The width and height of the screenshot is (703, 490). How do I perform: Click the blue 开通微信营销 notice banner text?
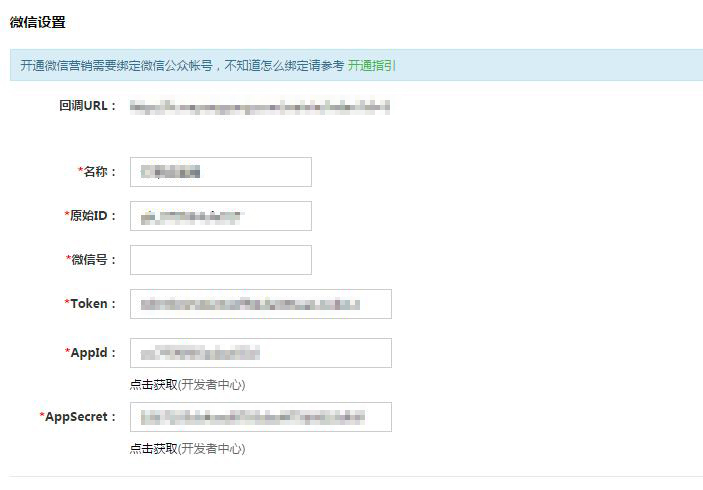180,65
